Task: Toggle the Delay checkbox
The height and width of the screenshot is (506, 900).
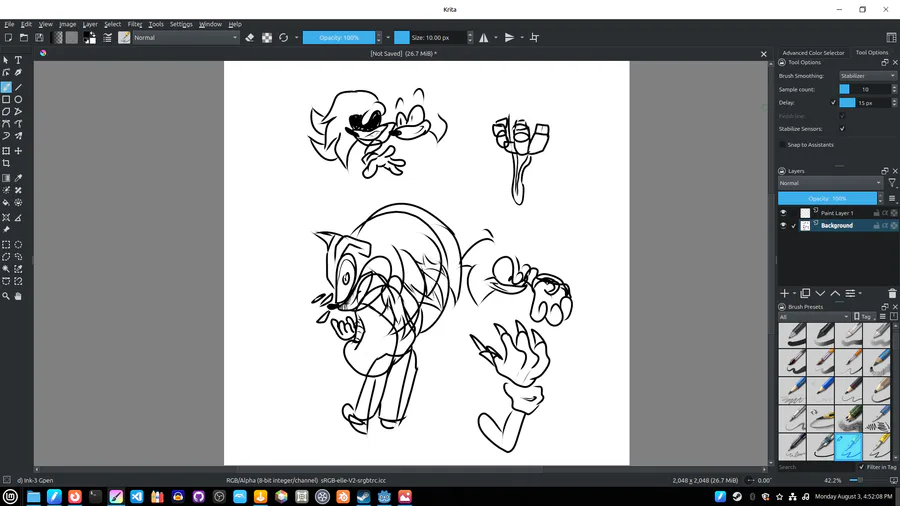Action: [833, 103]
